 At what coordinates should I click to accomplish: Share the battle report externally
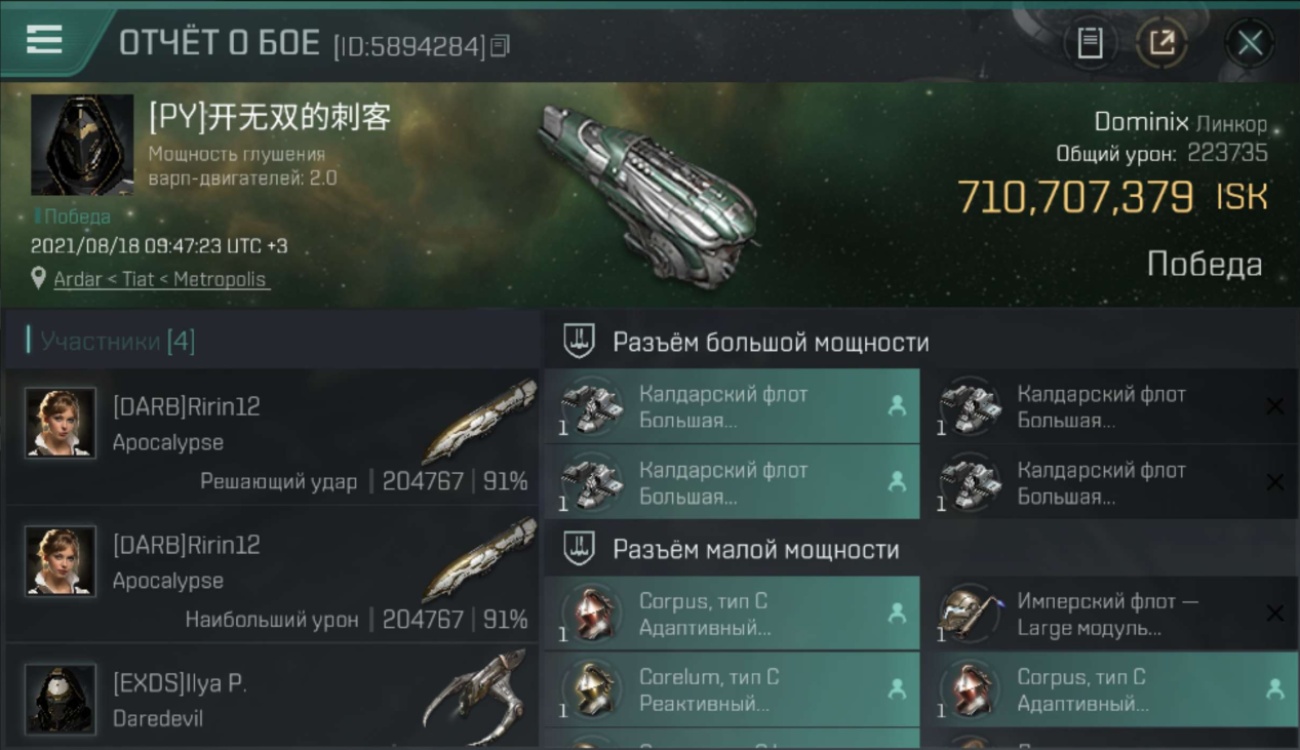click(x=1162, y=43)
